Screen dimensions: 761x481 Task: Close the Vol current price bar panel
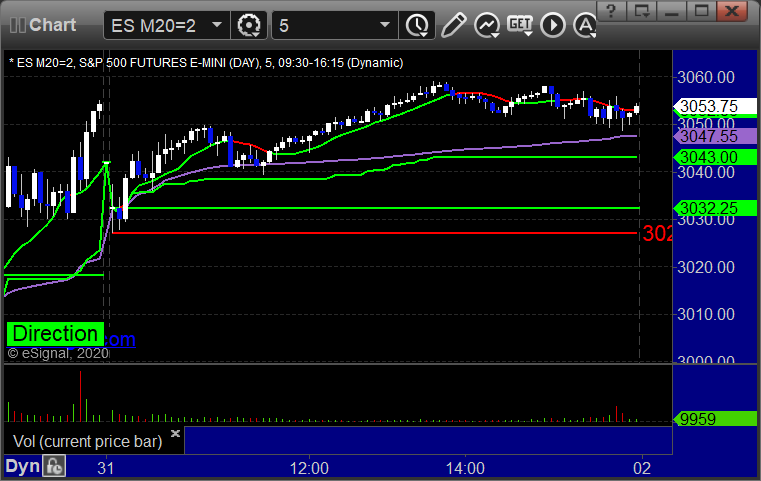tap(176, 433)
